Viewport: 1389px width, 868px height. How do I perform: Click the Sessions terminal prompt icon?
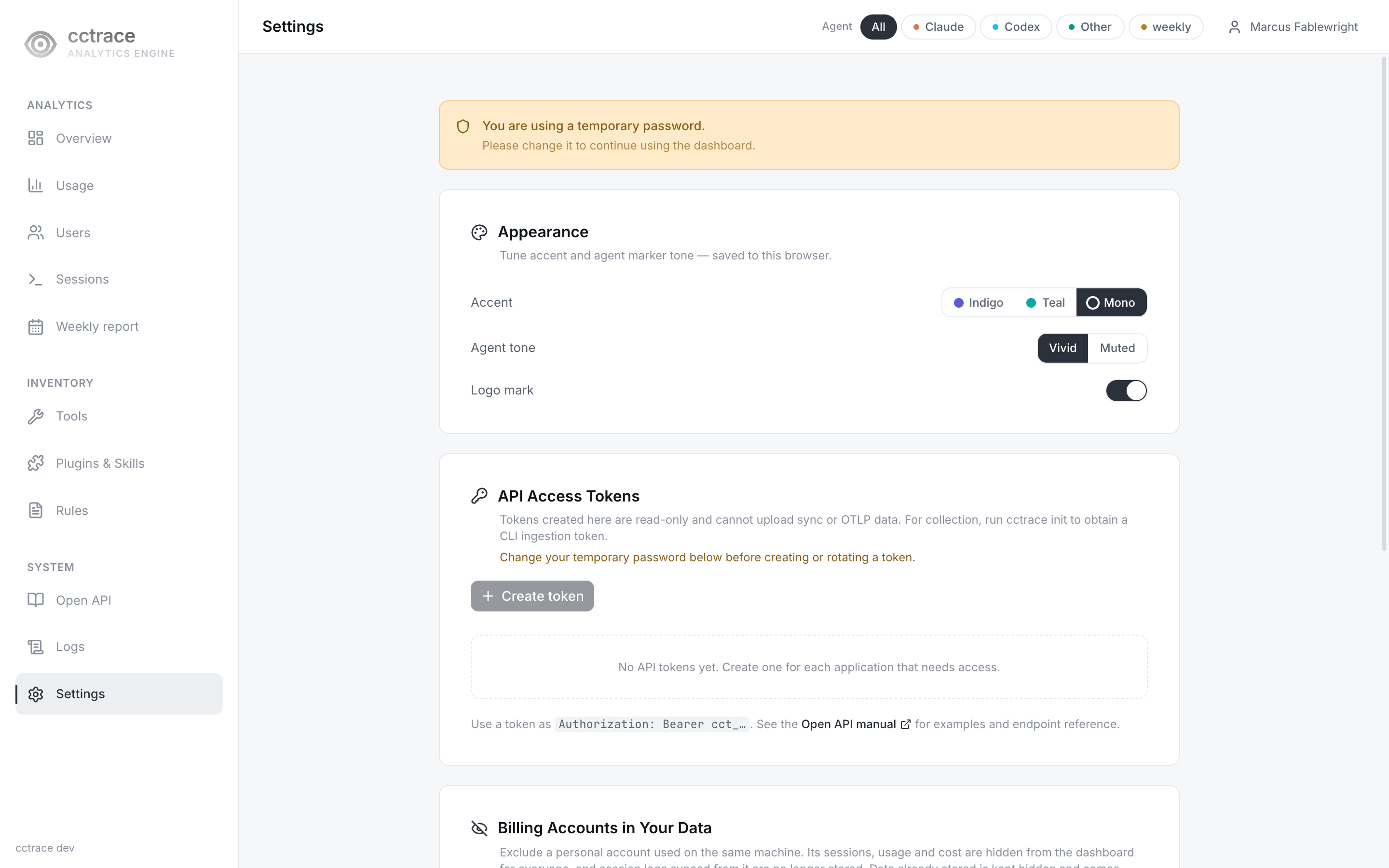pos(36,279)
